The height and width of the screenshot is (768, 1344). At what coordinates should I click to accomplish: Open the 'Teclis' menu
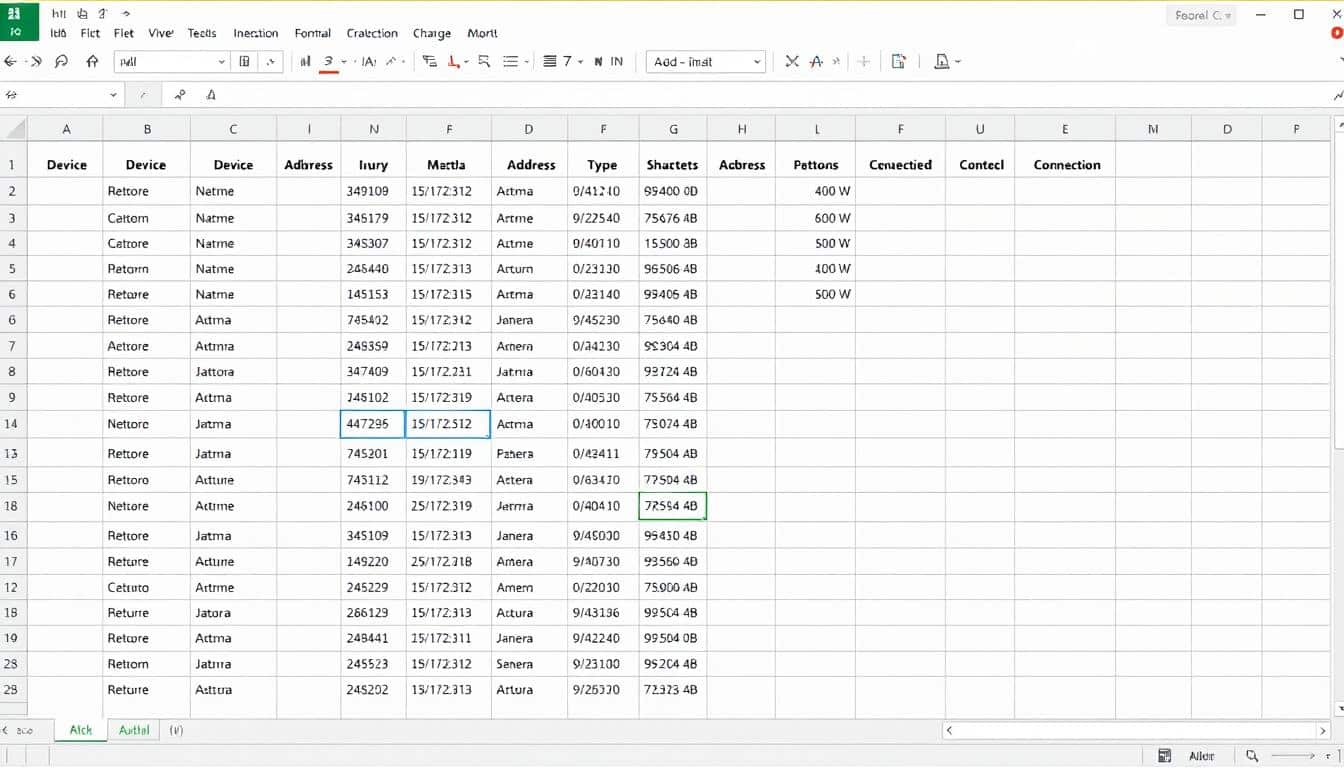click(202, 33)
